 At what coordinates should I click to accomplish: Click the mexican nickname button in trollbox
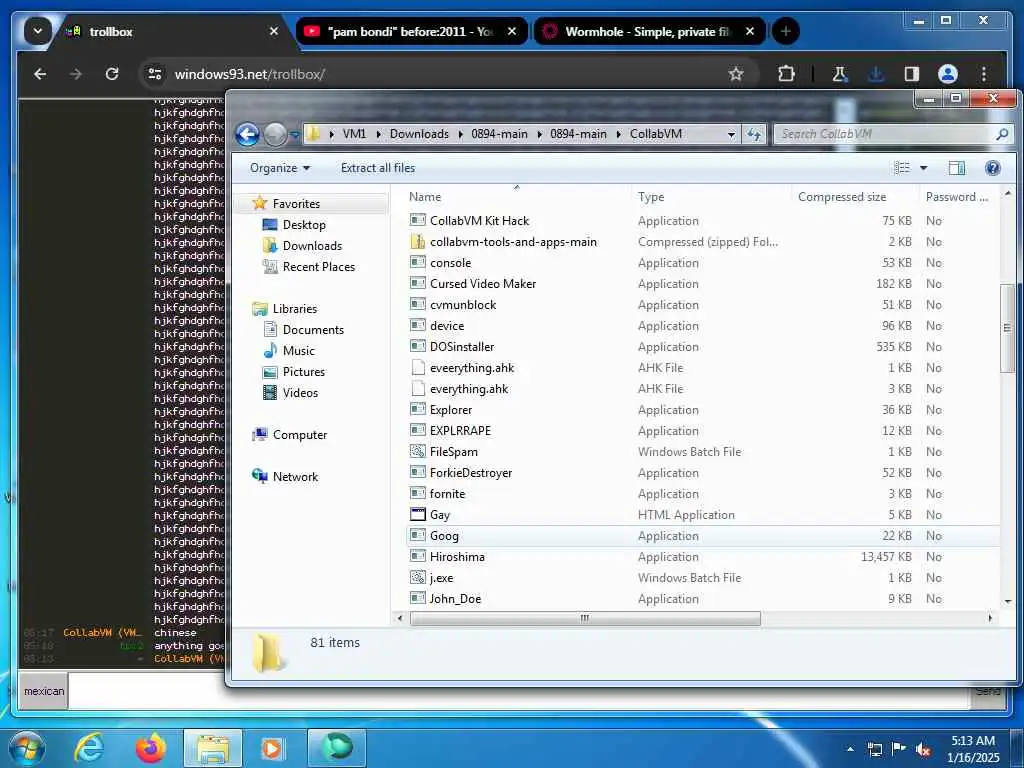click(x=44, y=691)
